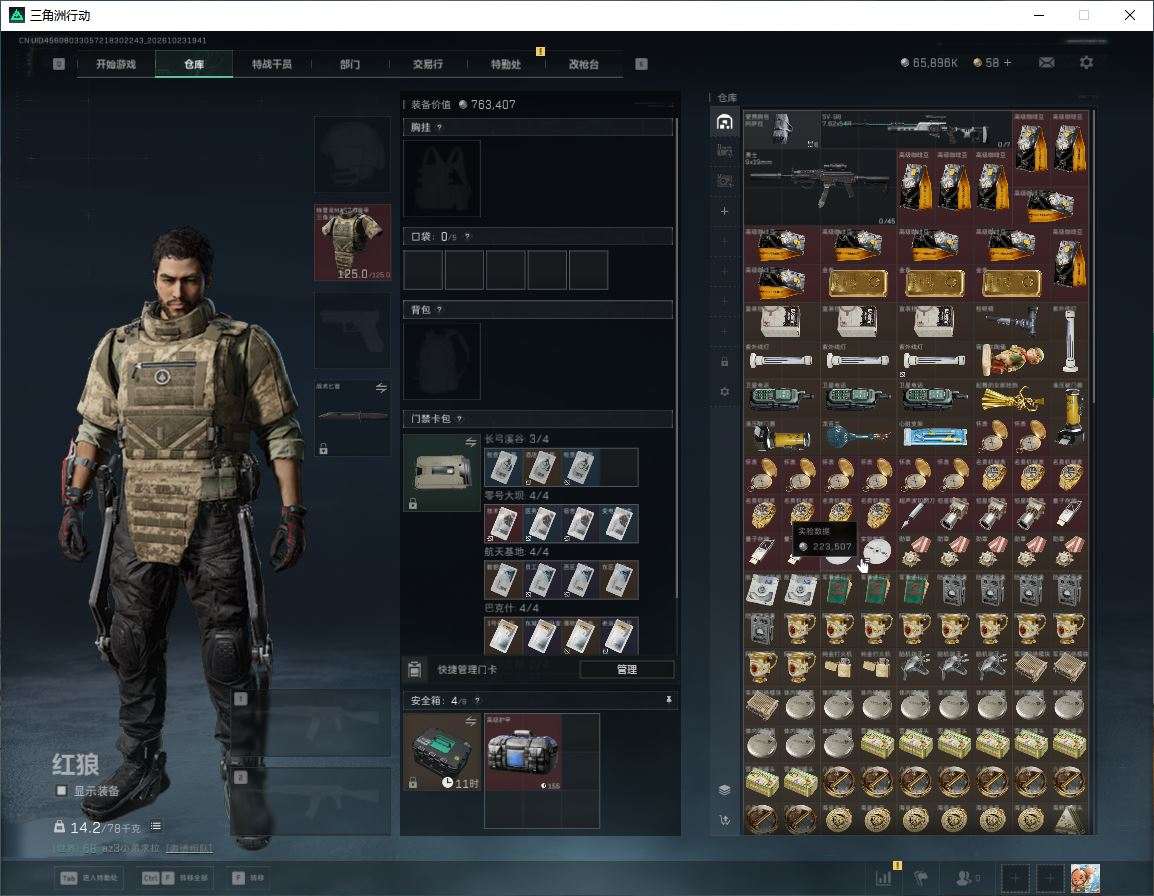Viewport: 1154px width, 896px height.
Task: Toggle the 显示装备 checkbox
Action: (62, 791)
